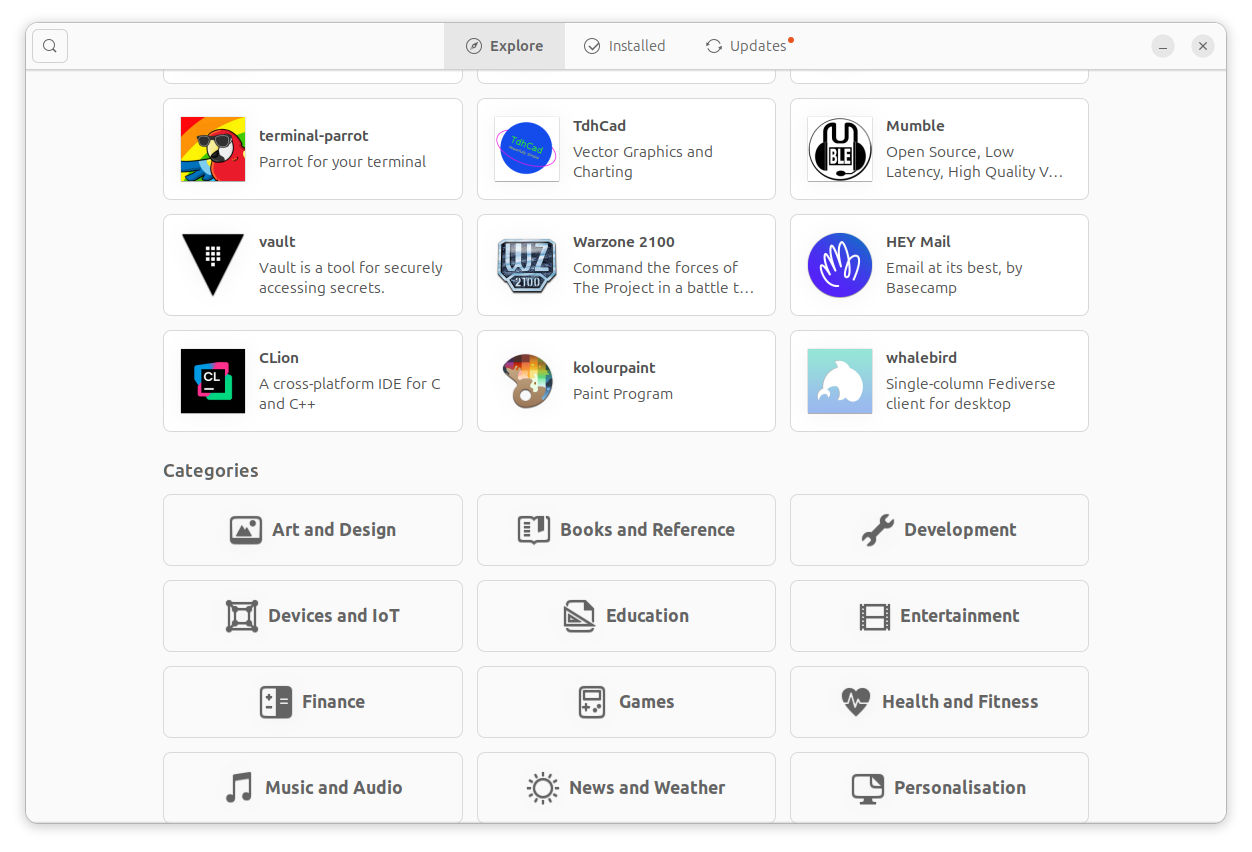Click the TdhCad app icon

point(526,149)
